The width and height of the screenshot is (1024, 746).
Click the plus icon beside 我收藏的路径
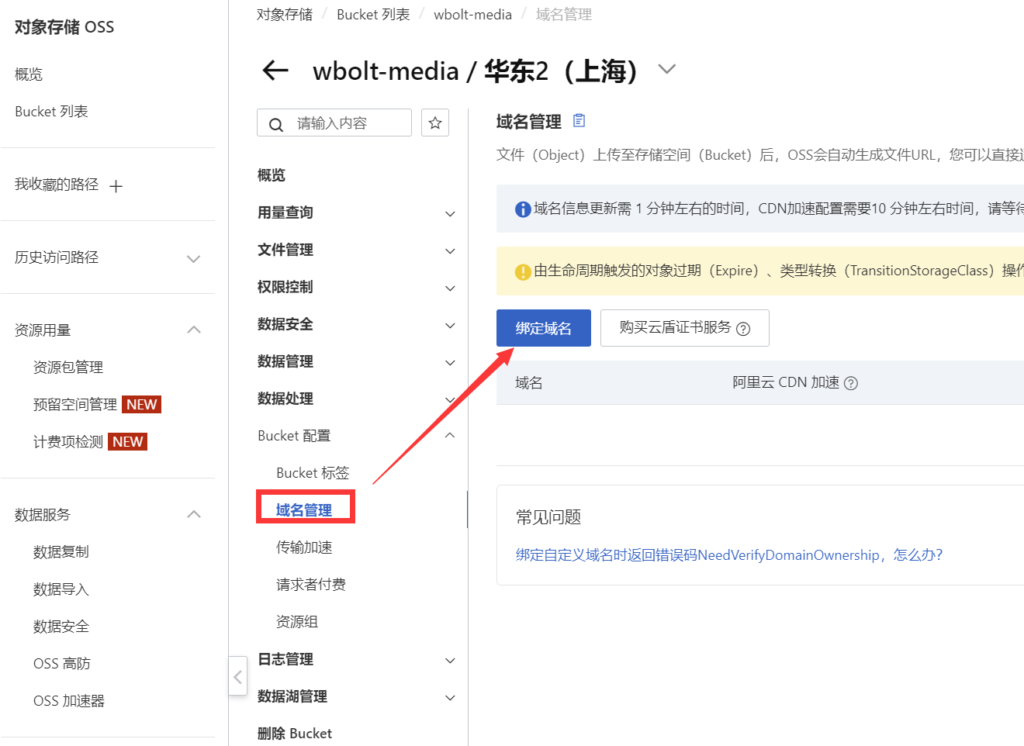[x=116, y=186]
